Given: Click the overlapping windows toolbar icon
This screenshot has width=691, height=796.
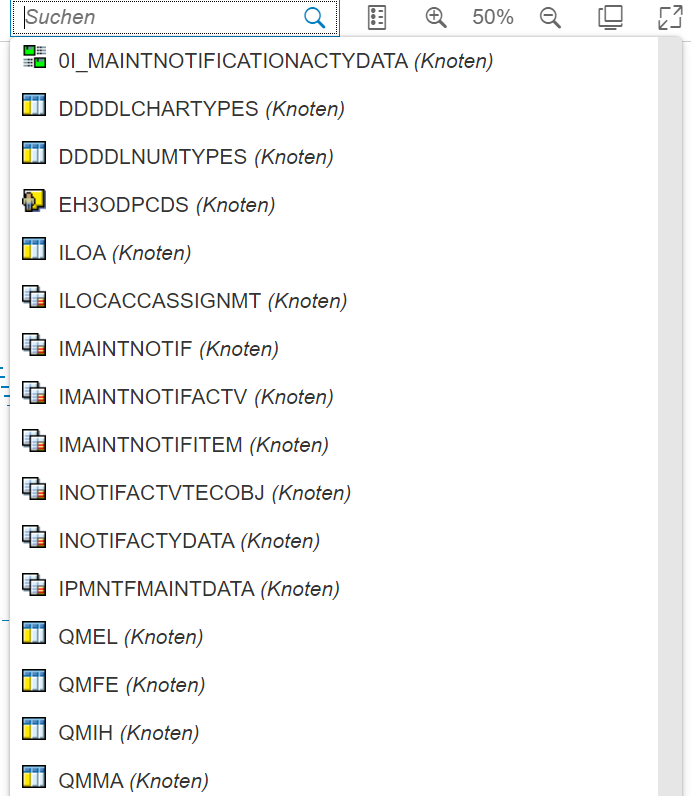Looking at the screenshot, I should point(610,17).
